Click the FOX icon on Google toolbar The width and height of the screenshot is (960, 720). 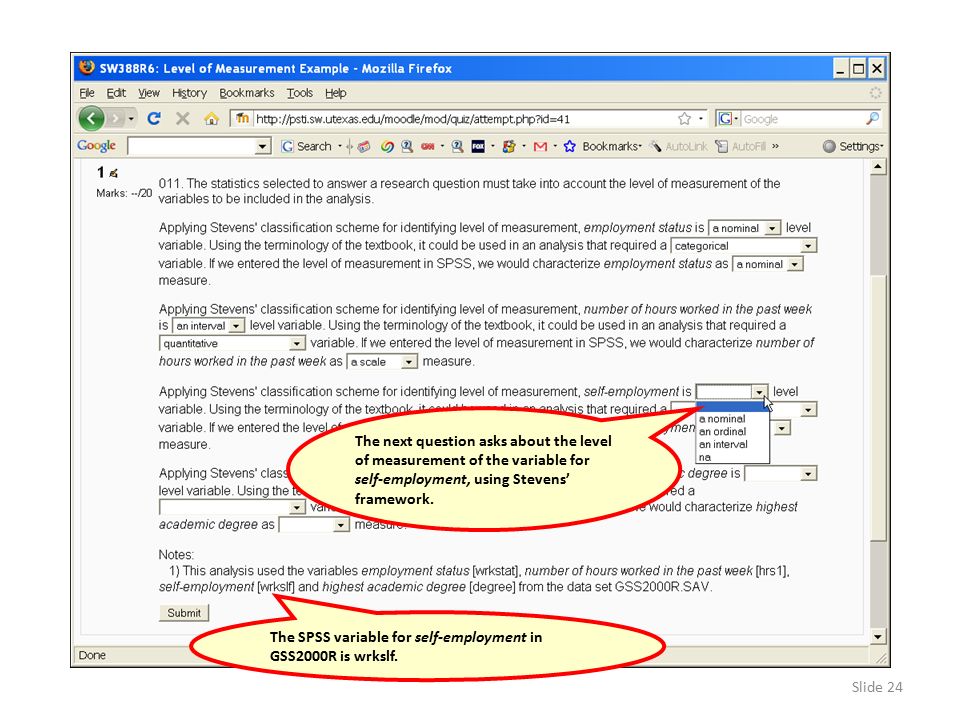[x=478, y=146]
